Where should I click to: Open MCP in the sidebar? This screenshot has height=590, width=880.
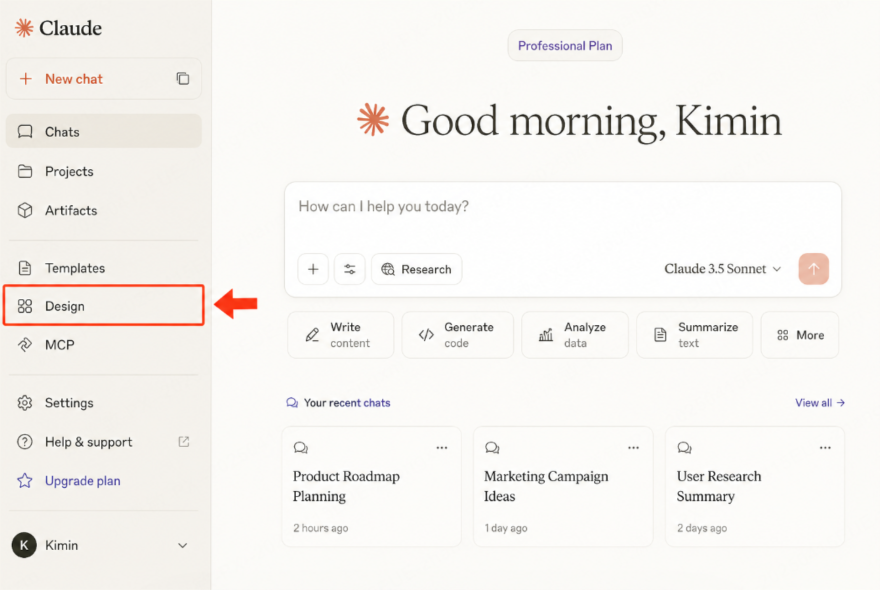(104, 345)
